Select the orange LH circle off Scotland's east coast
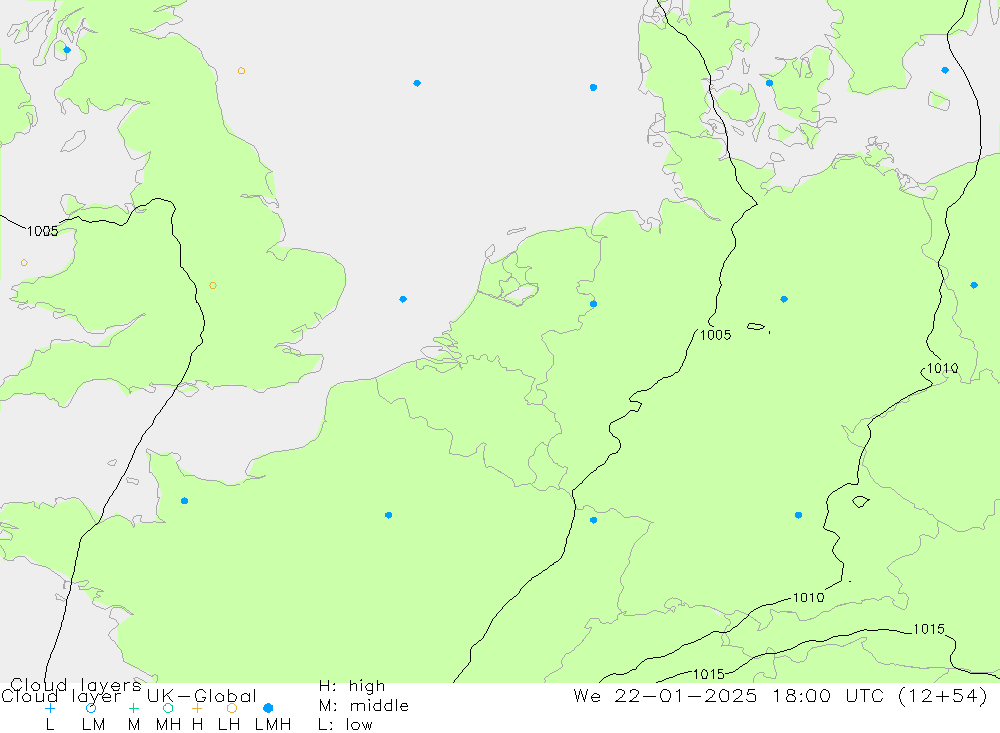 241,71
